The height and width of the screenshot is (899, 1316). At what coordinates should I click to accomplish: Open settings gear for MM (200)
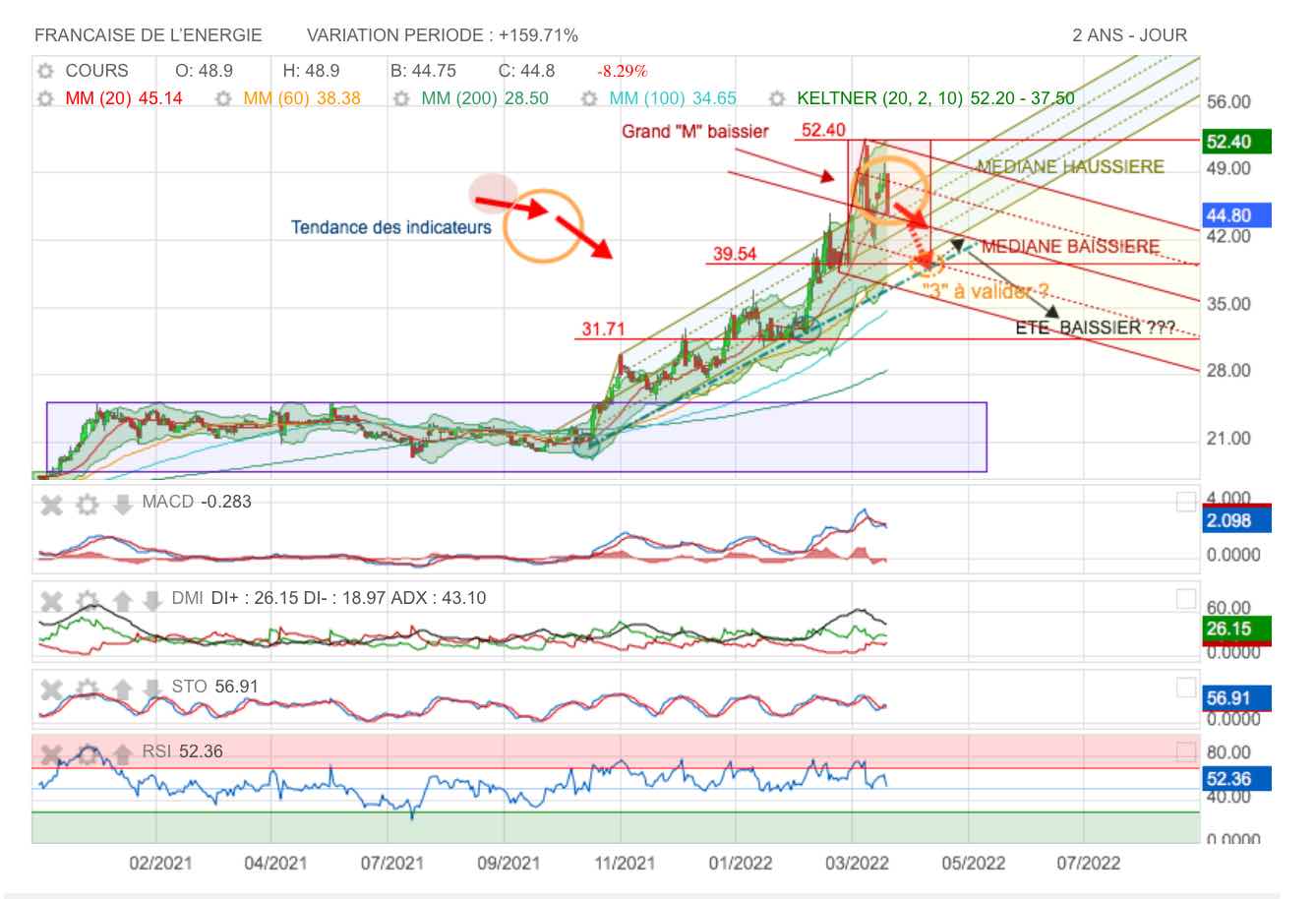pos(401,99)
